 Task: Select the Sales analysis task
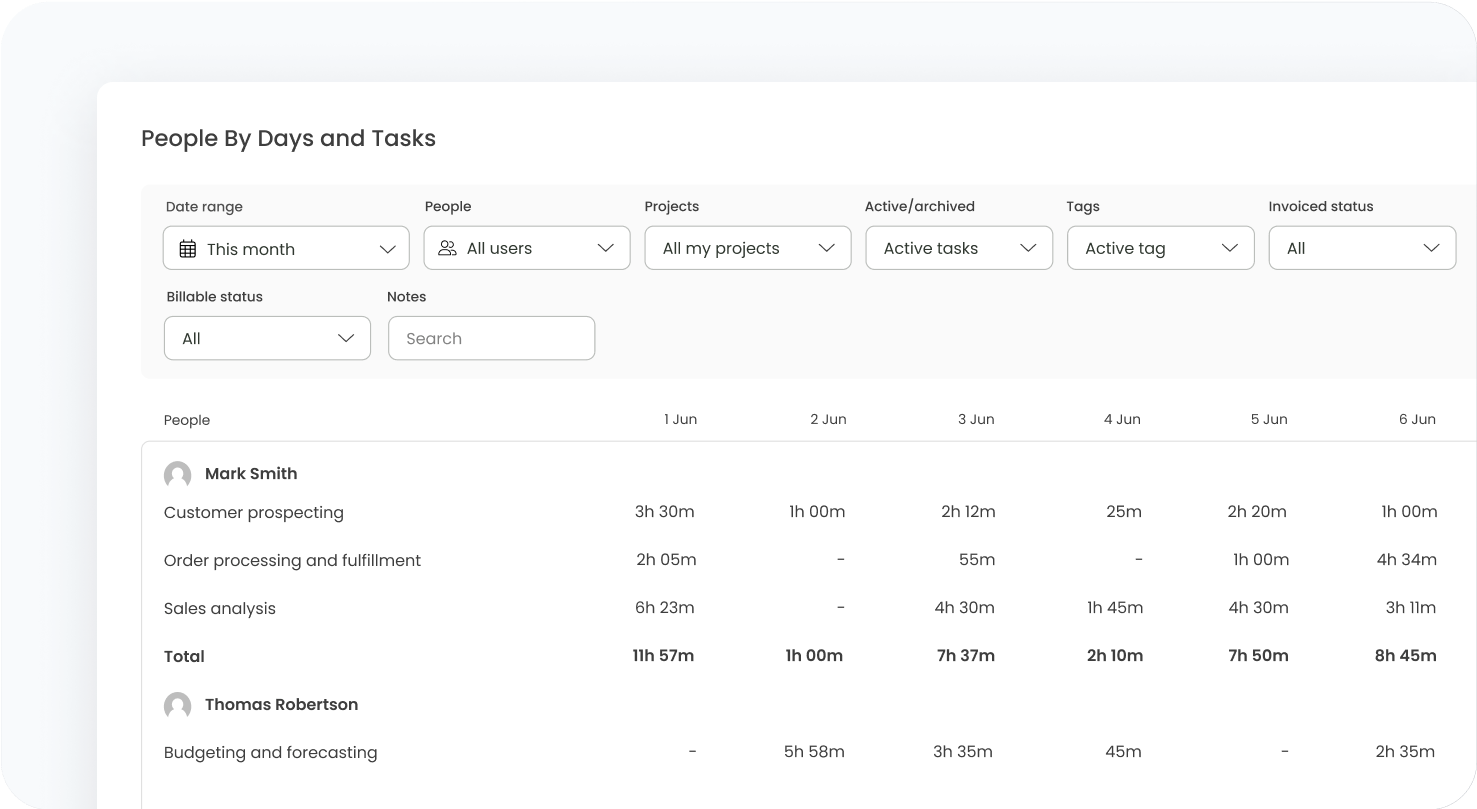click(220, 608)
